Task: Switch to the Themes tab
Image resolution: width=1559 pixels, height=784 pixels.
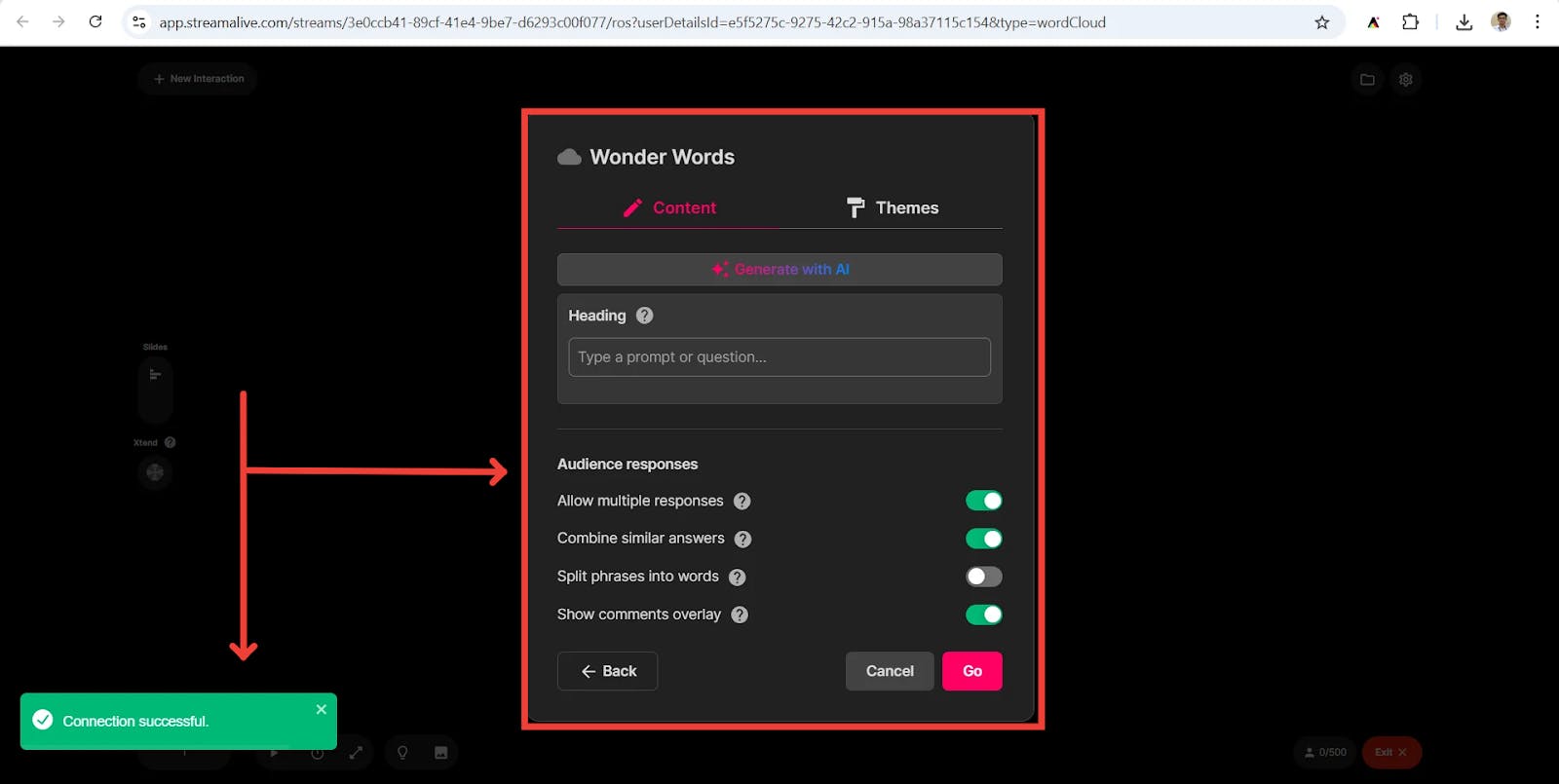Action: click(x=892, y=207)
